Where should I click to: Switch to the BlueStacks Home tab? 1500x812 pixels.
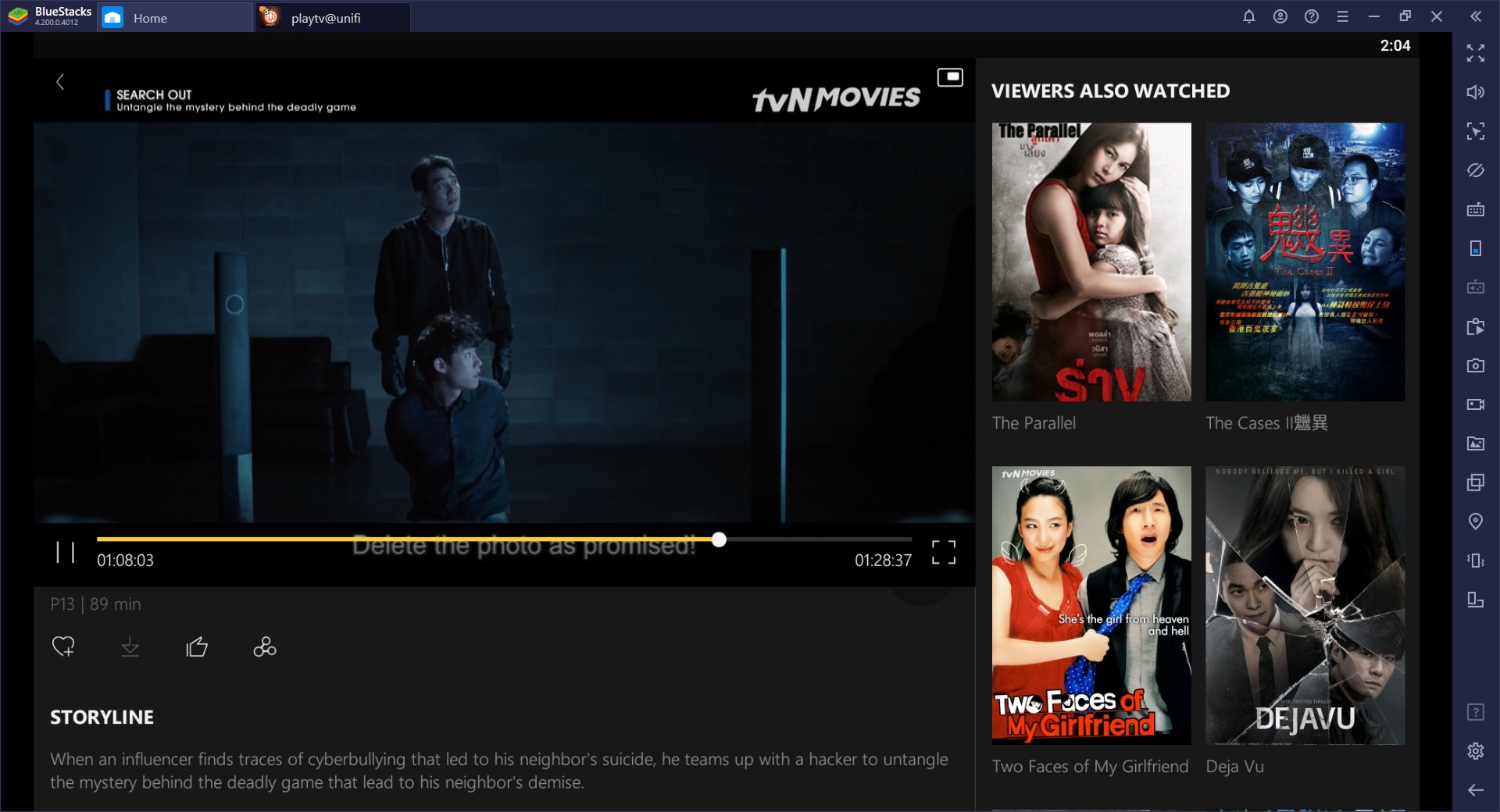point(175,17)
